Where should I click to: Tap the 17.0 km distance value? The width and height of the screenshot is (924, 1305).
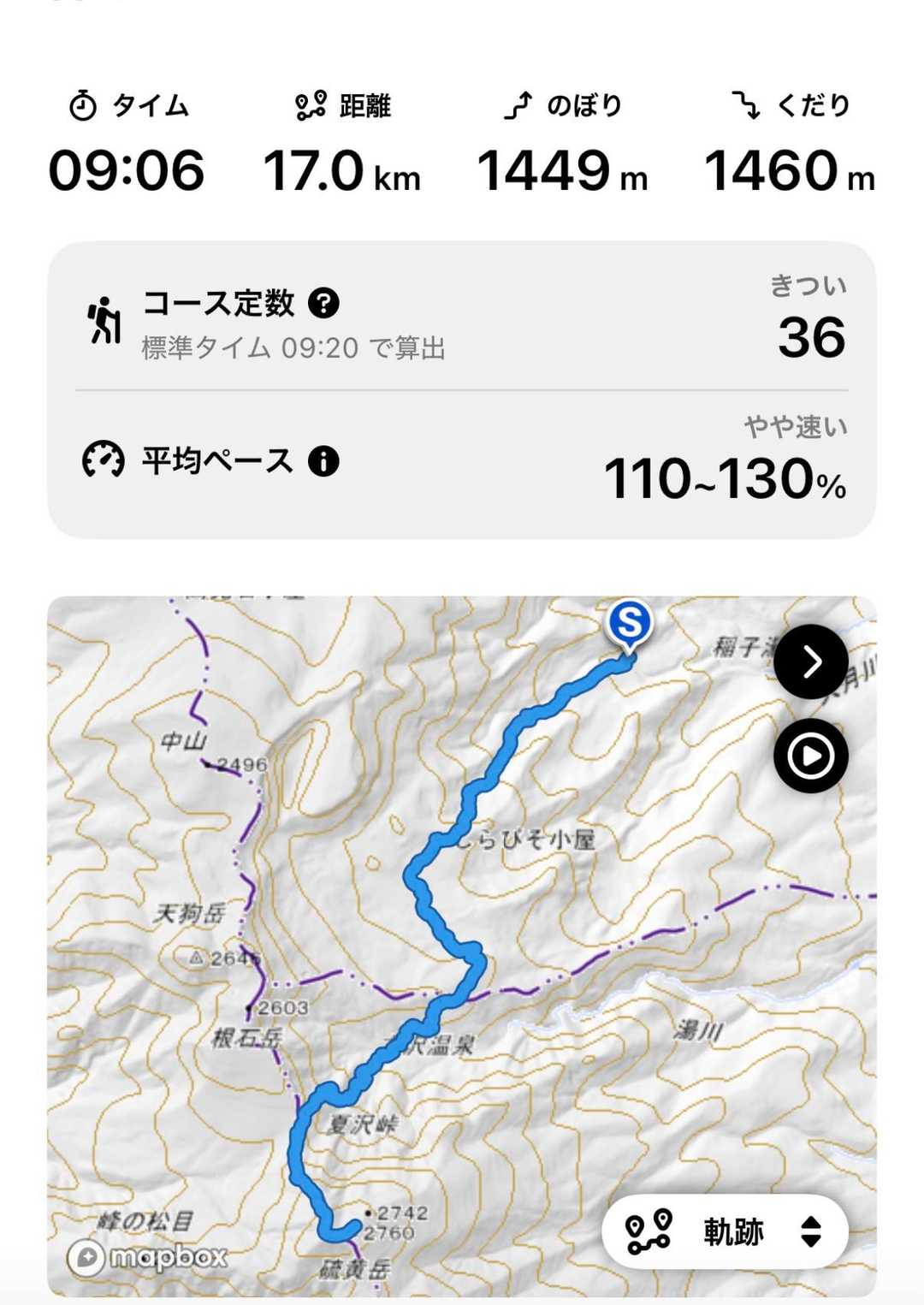pyautogui.click(x=342, y=170)
